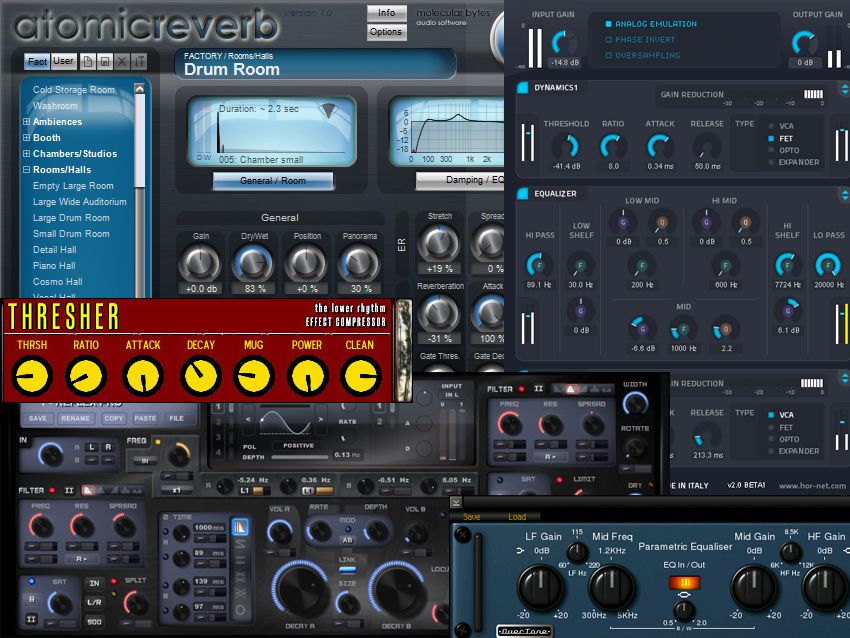Toggle the blue LINK switch between decay knobs
Viewport: 850px width, 638px height.
(x=347, y=570)
